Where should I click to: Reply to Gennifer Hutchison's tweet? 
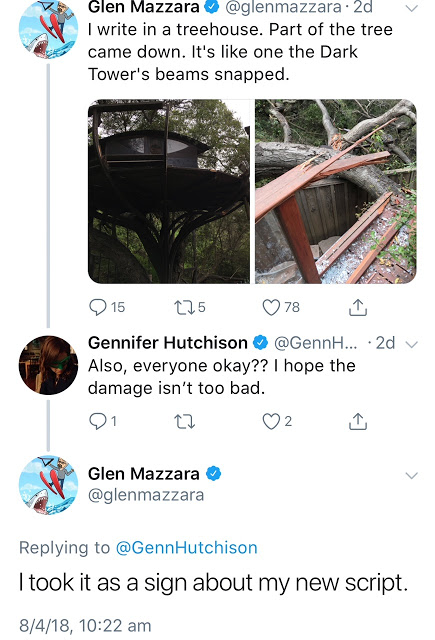(103, 421)
